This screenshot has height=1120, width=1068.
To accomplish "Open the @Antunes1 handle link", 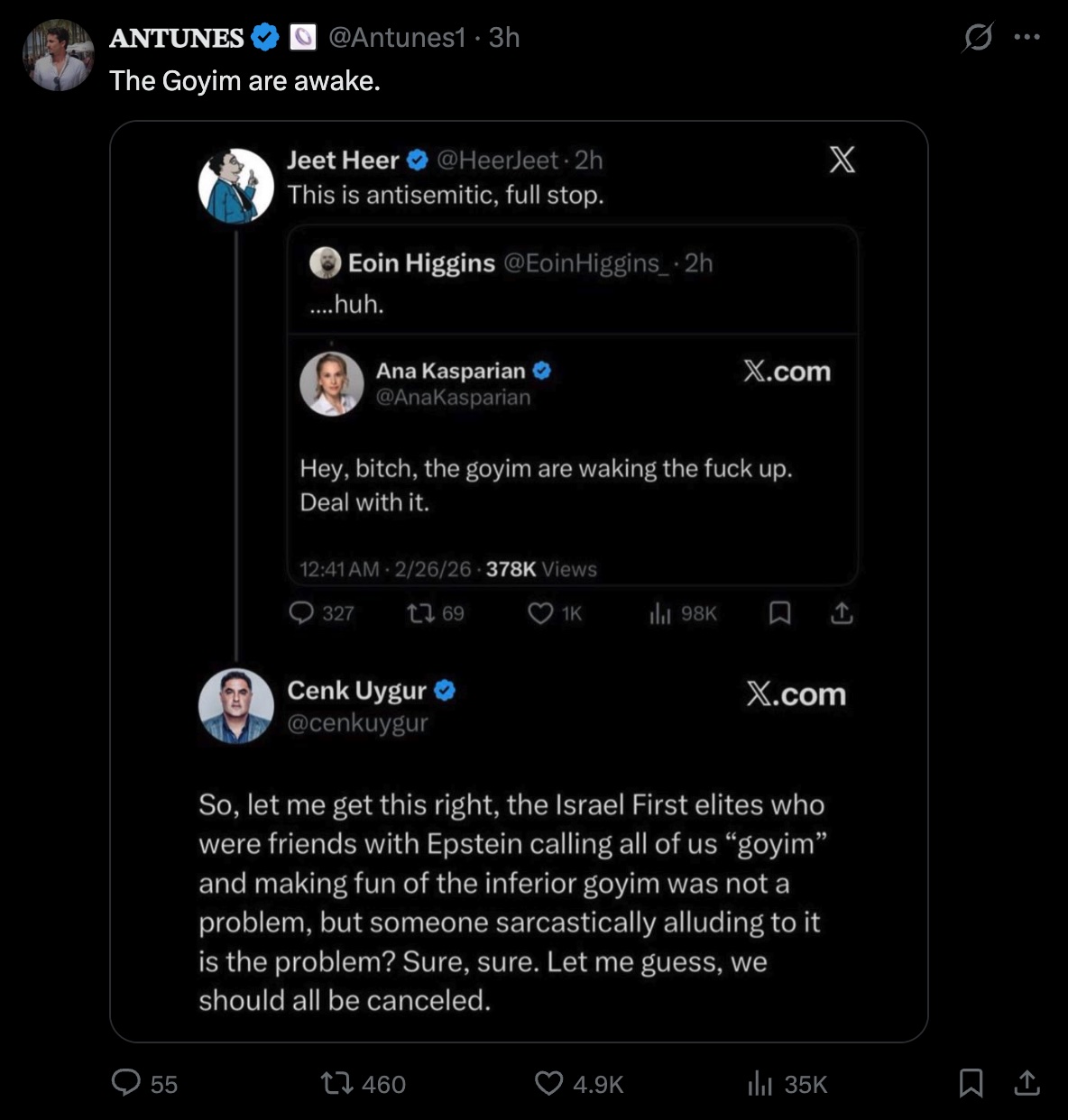I will pyautogui.click(x=397, y=37).
